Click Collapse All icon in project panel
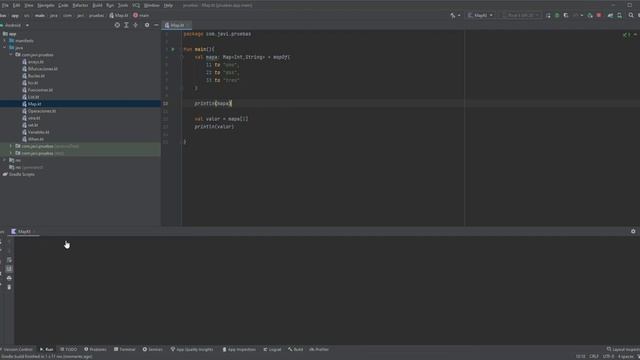640x360 pixels. coord(136,25)
